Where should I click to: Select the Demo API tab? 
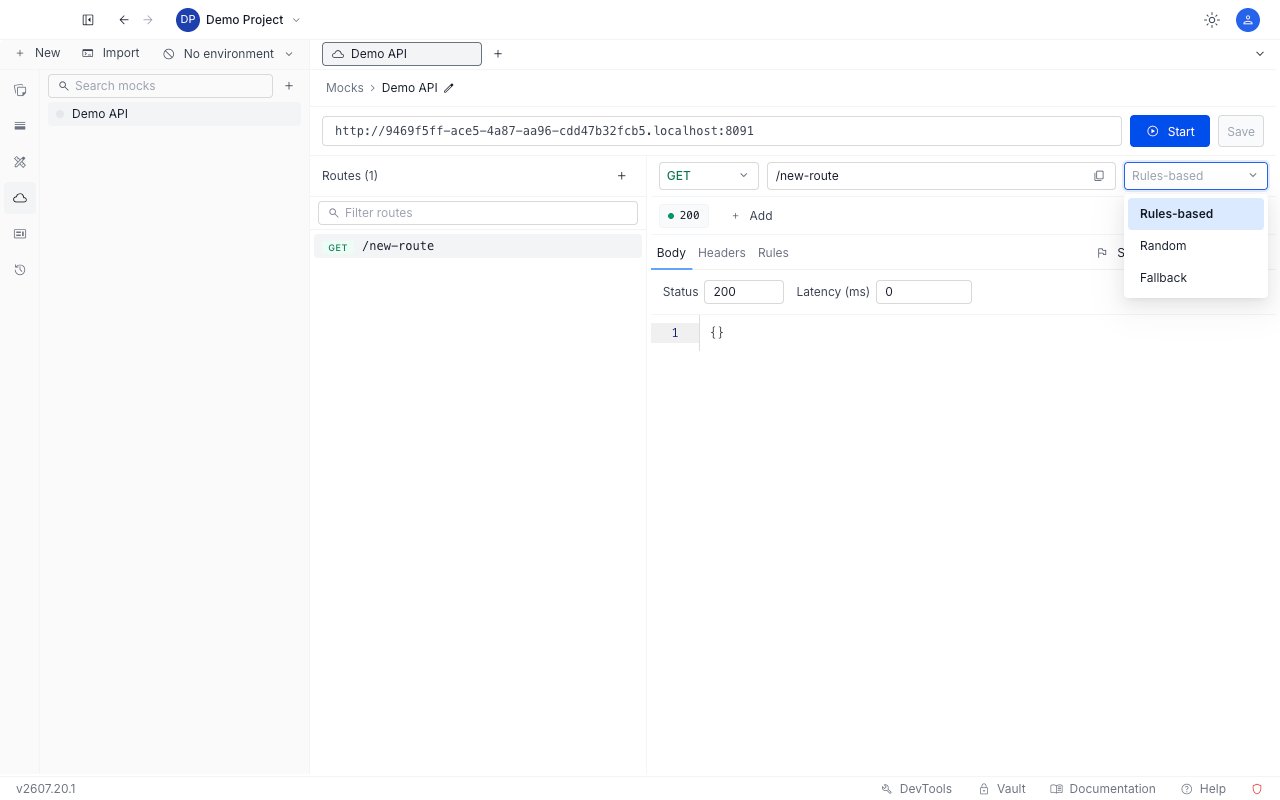[402, 54]
